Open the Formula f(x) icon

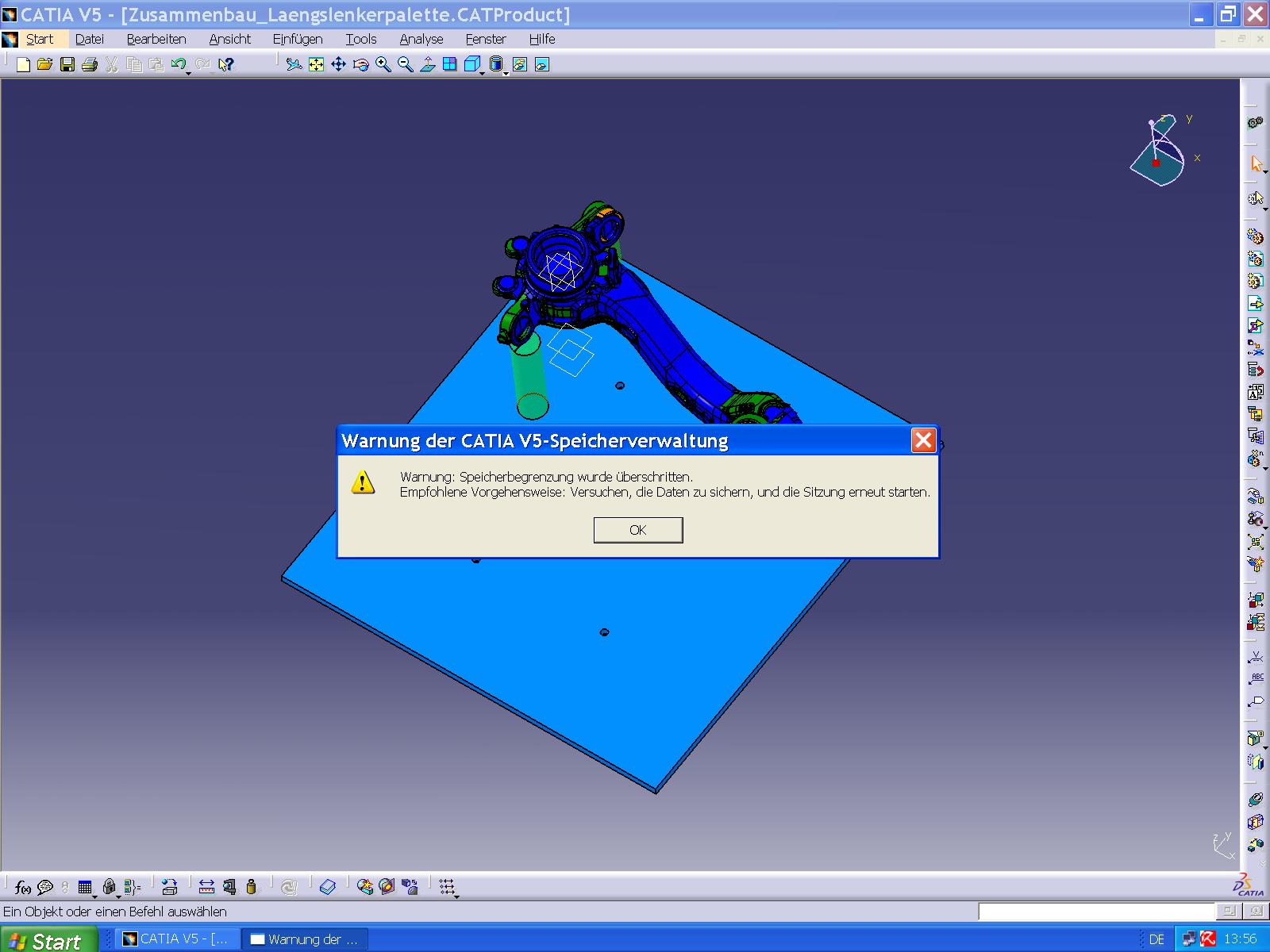pos(23,887)
